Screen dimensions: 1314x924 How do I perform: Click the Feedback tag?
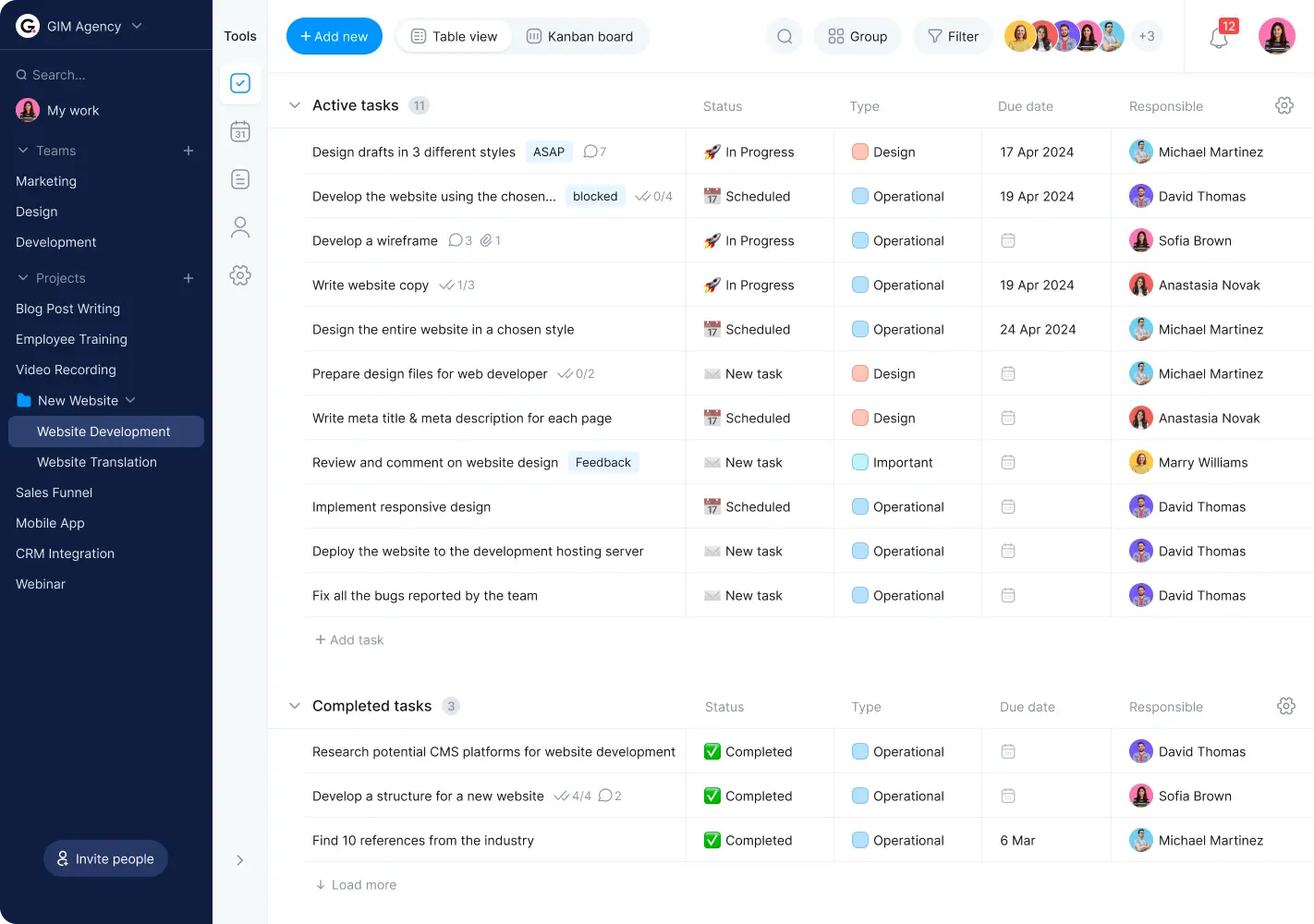pyautogui.click(x=603, y=462)
